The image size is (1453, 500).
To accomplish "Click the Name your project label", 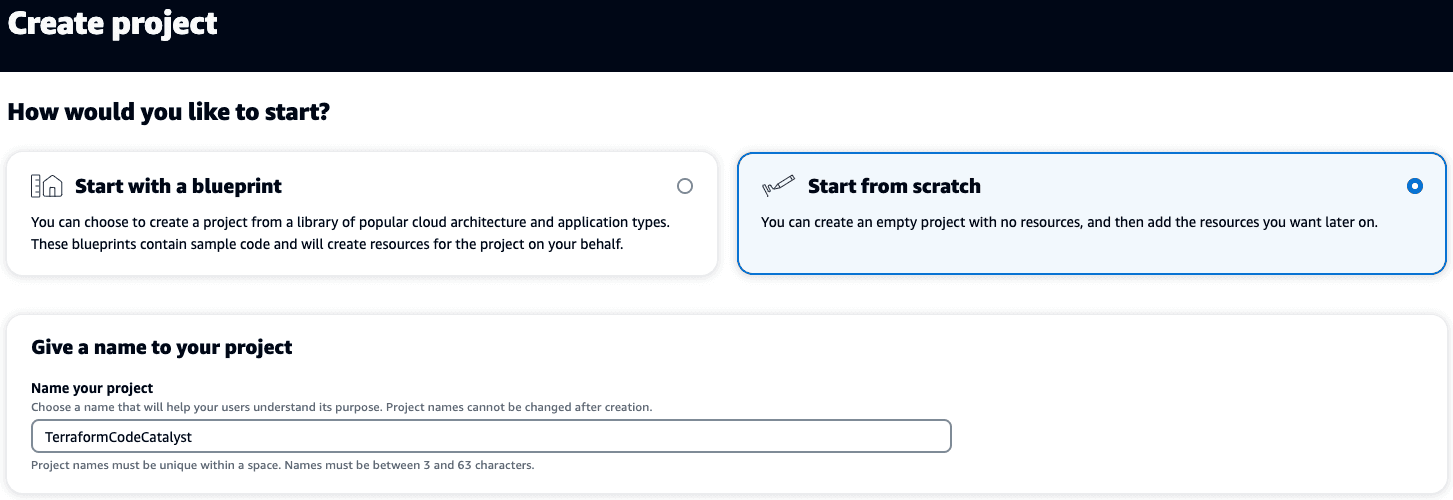I will tap(92, 388).
